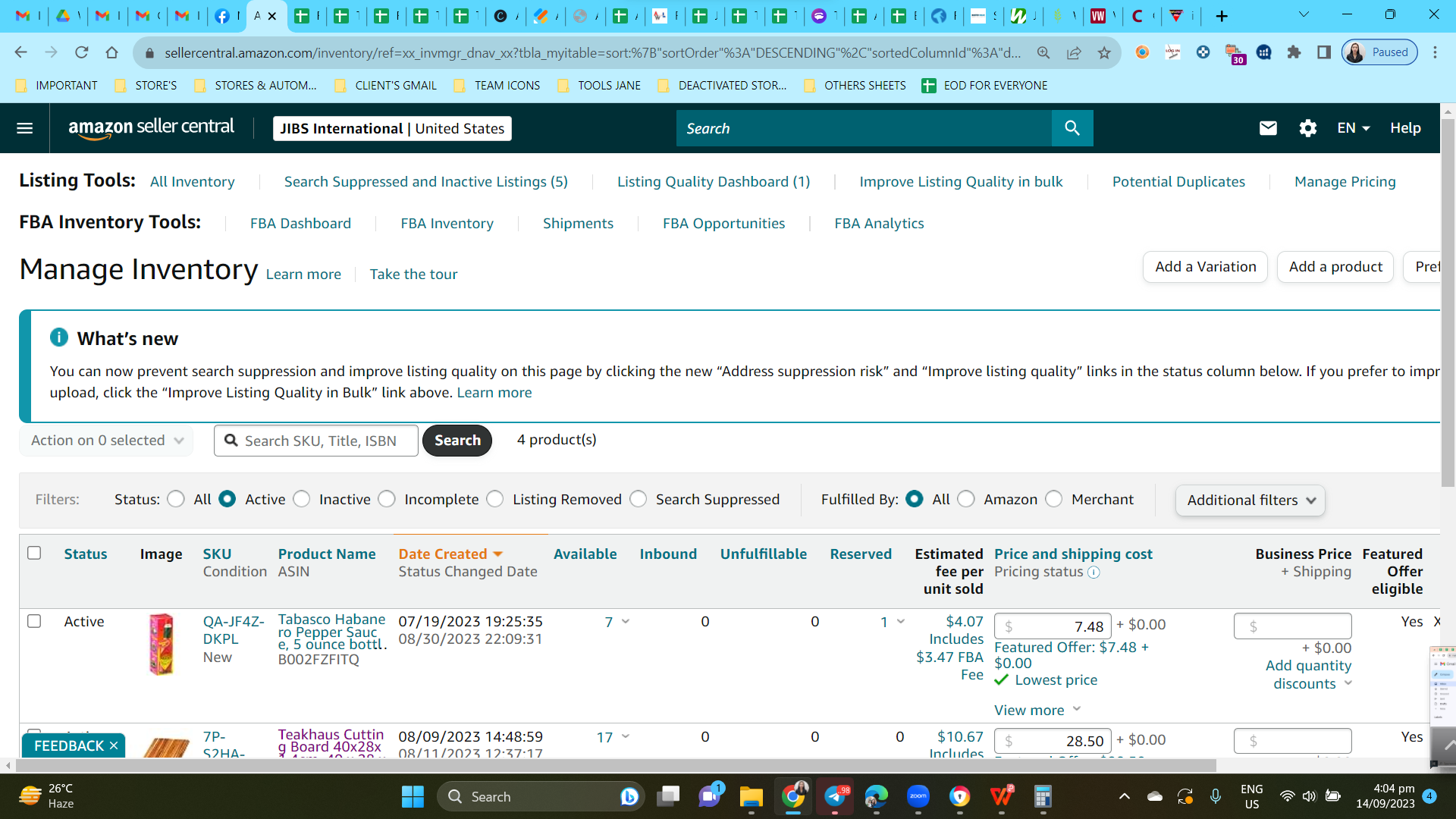Viewport: 1456px width, 819px height.
Task: Open SKU QA-JF4Z-DKPL link
Action: point(234,630)
